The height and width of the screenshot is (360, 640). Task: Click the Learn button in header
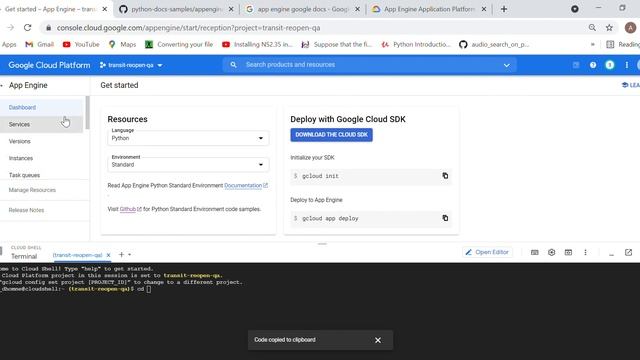pyautogui.click(x=631, y=85)
